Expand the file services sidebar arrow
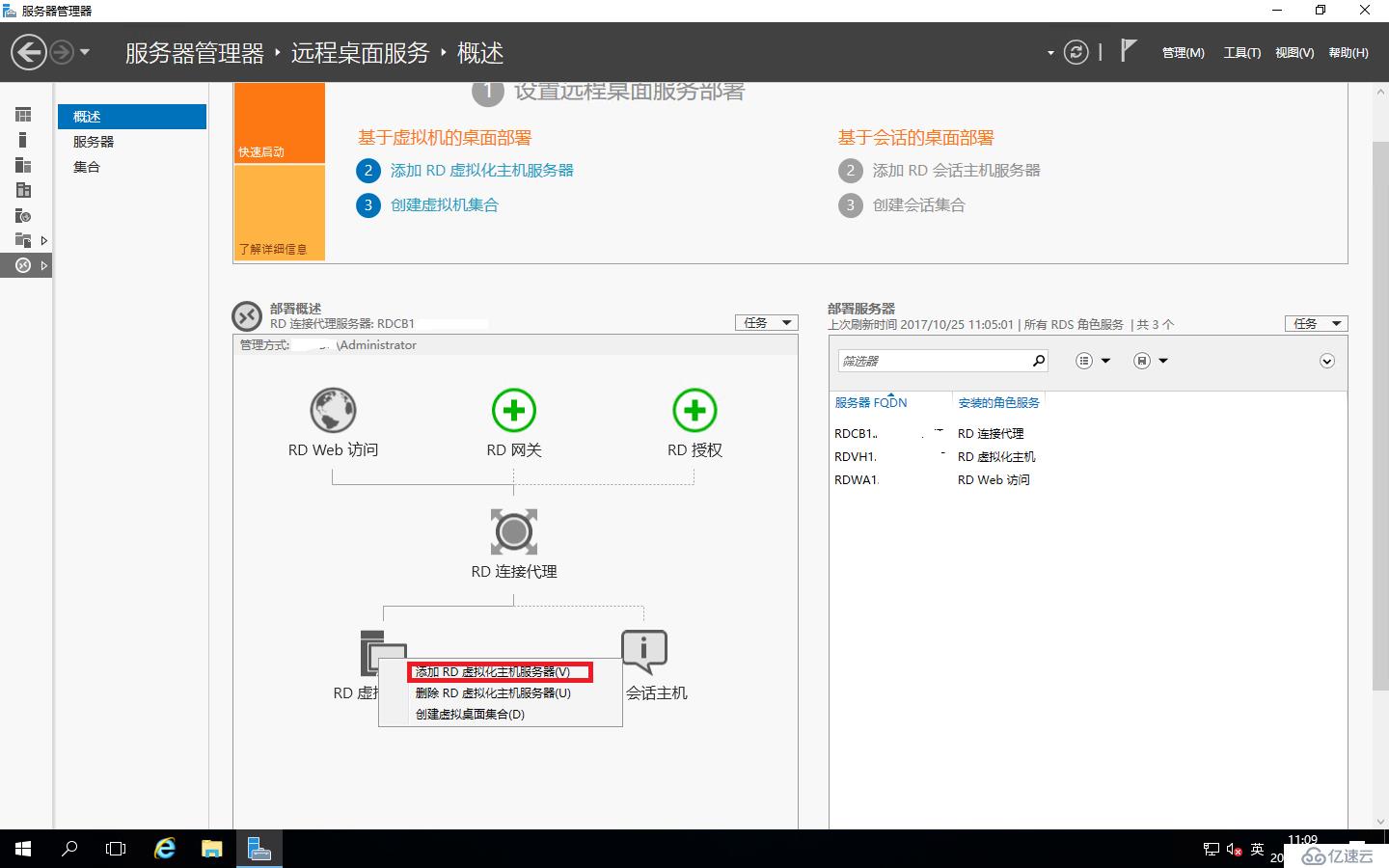The width and height of the screenshot is (1389, 868). pyautogui.click(x=43, y=240)
